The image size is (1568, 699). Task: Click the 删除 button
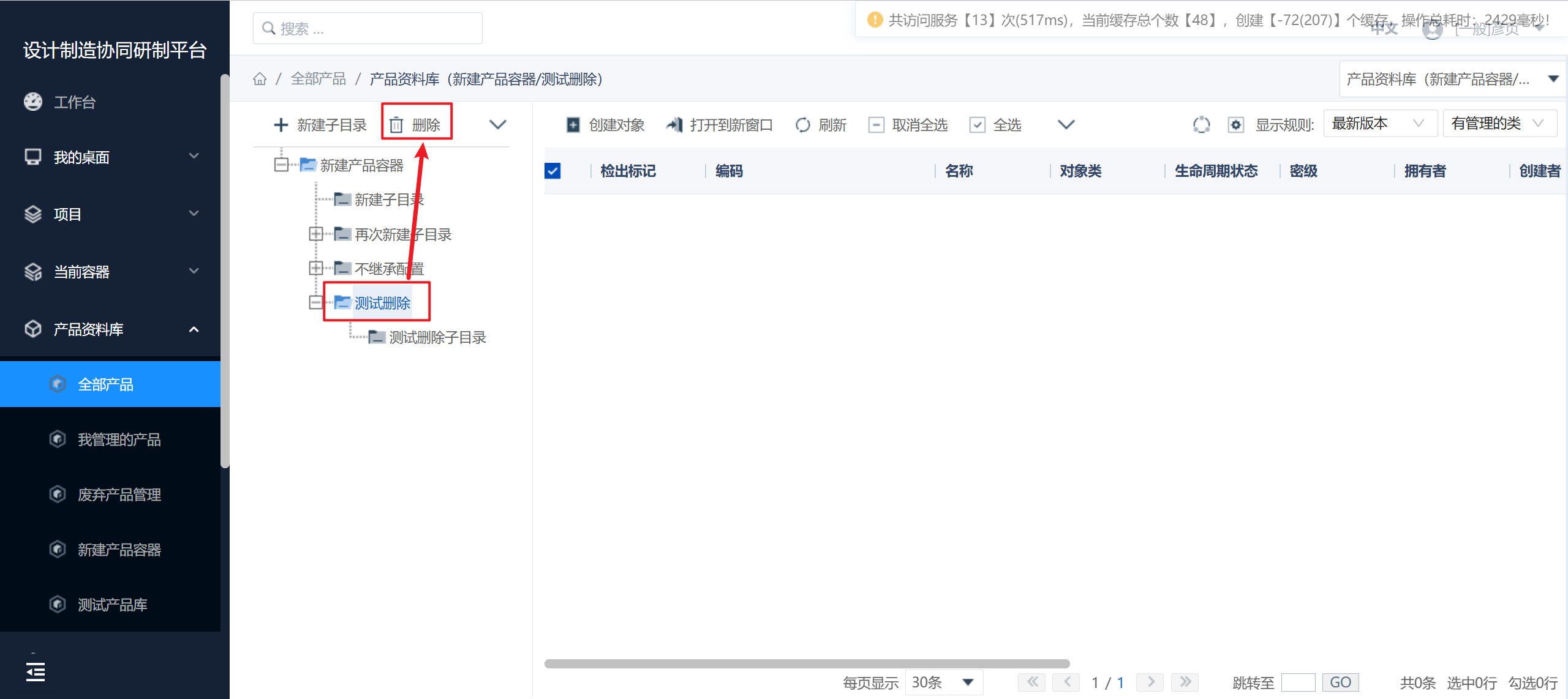(x=416, y=125)
